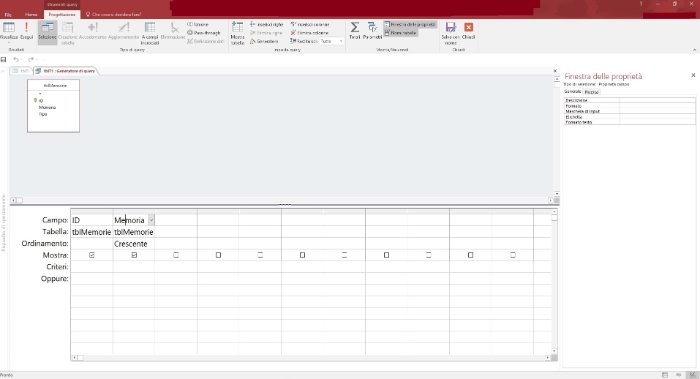Image resolution: width=700 pixels, height=379 pixels.
Task: Toggle the Totali sigma icon
Action: [354, 31]
